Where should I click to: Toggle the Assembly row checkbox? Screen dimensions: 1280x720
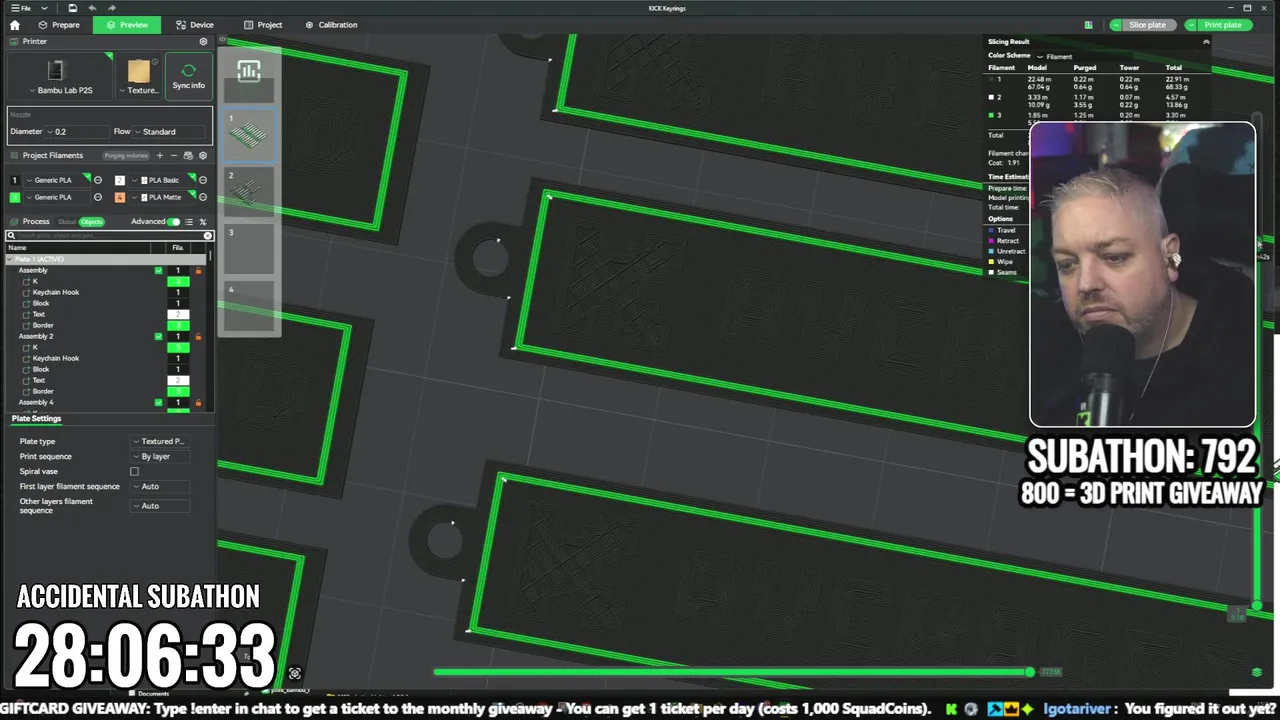158,270
